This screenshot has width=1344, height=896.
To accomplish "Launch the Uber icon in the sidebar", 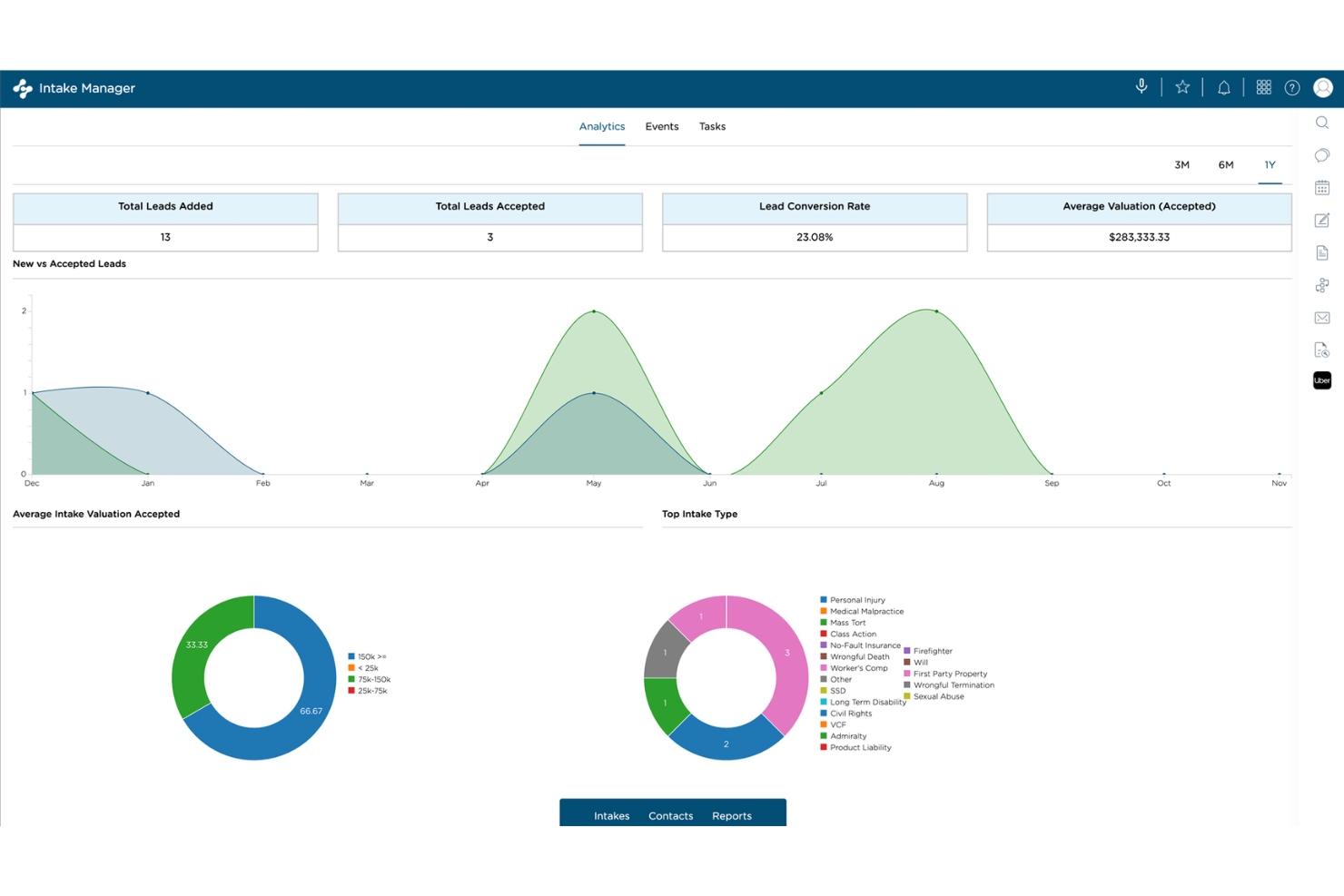I will tap(1322, 379).
